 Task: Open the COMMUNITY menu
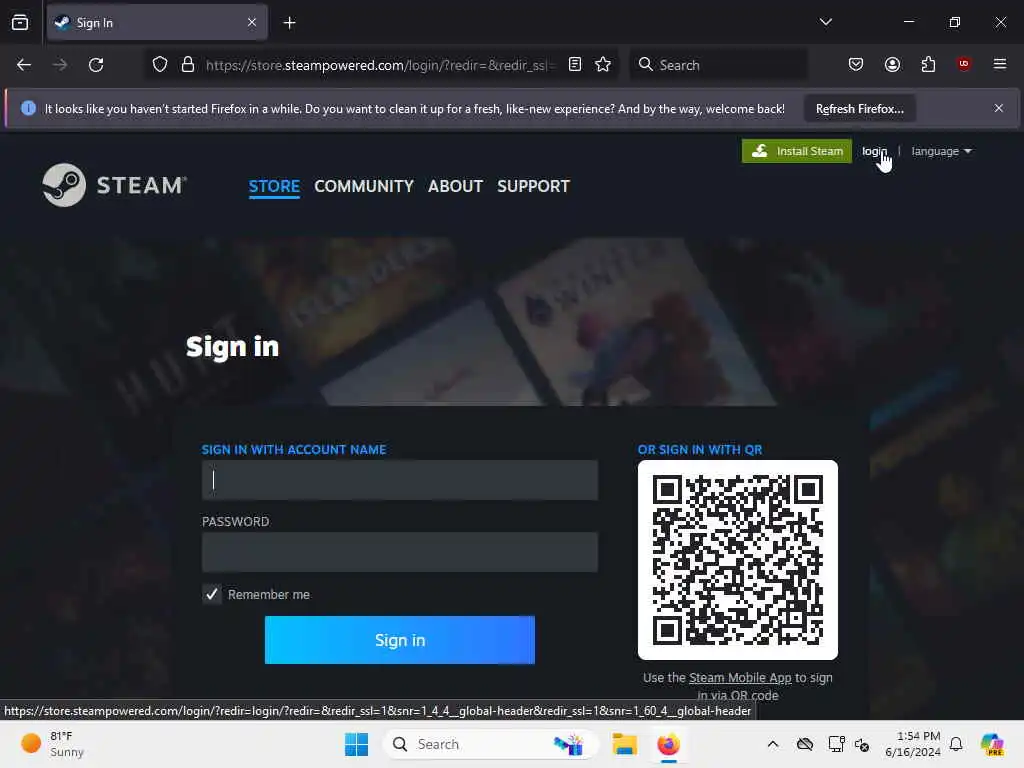364,186
